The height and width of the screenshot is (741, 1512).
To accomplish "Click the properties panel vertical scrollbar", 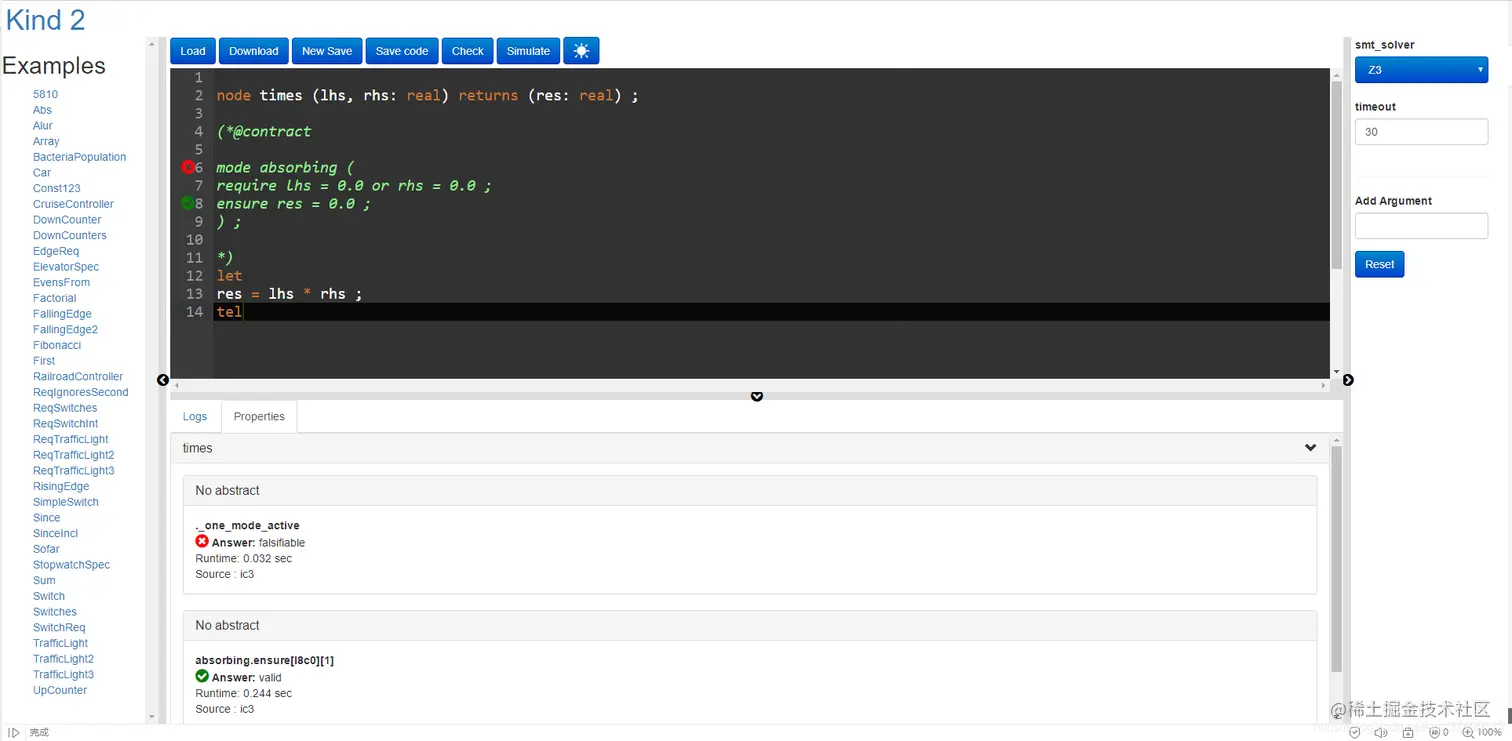I will pyautogui.click(x=1336, y=578).
